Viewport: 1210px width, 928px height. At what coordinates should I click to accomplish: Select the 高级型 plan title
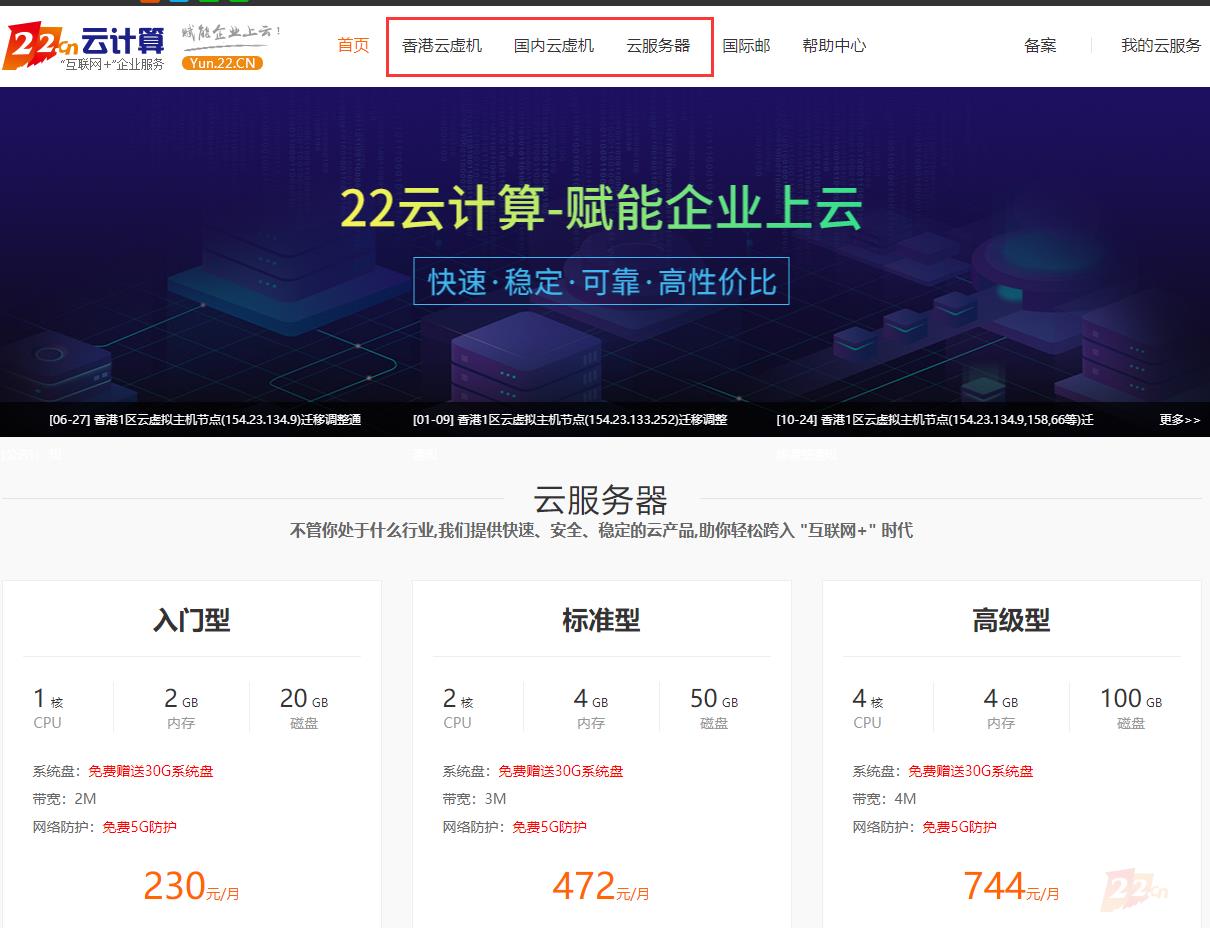click(1011, 620)
